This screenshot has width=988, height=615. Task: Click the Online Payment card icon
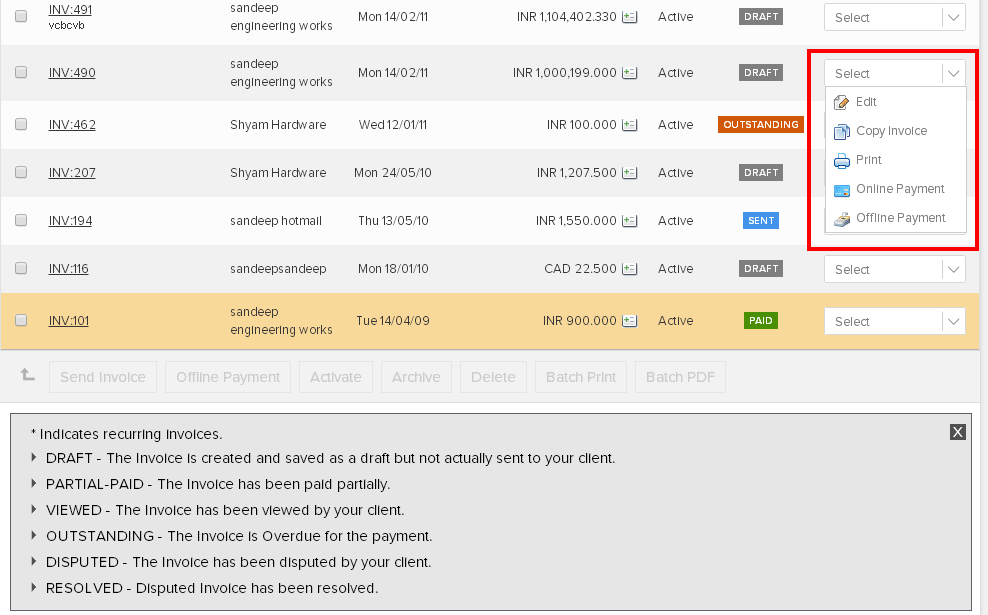coord(841,190)
